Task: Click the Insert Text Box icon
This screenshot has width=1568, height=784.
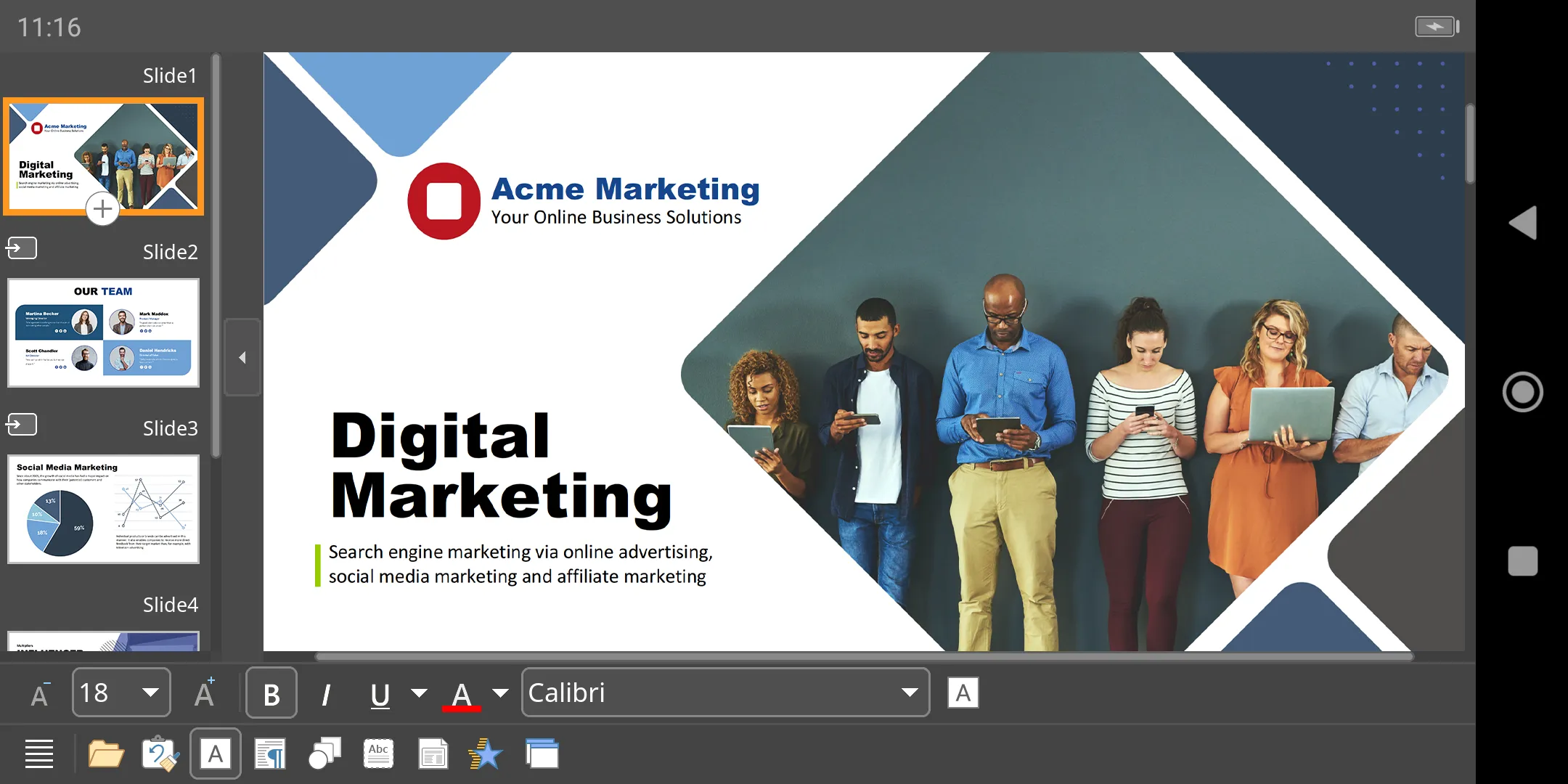Action: 216,754
